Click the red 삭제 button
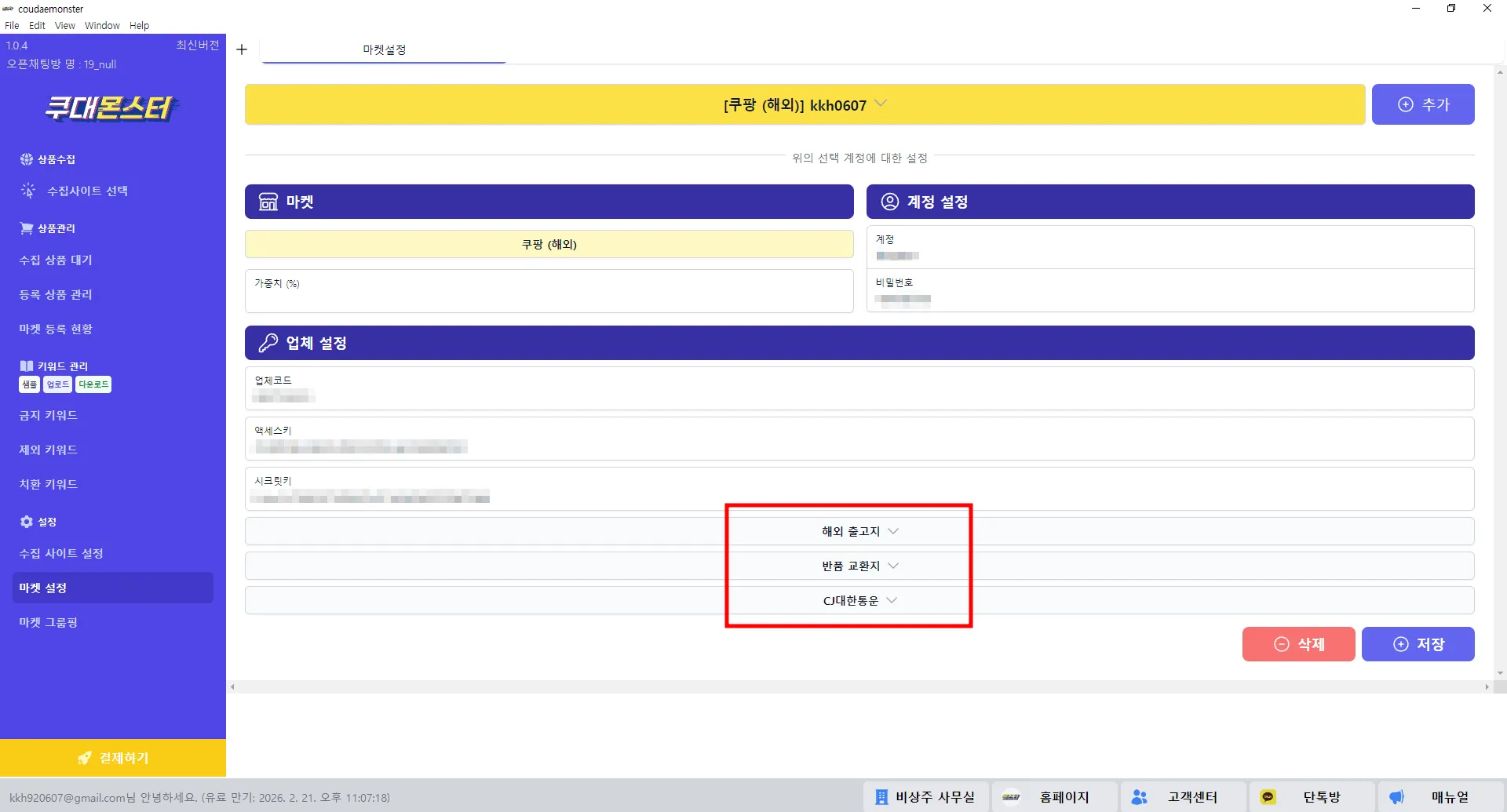The image size is (1507, 812). pos(1299,644)
